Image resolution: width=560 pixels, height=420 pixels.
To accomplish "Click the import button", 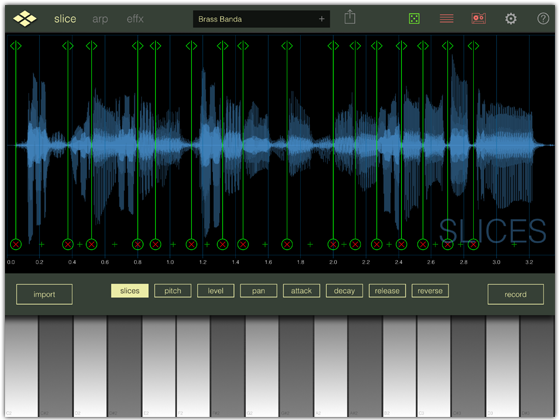I will pyautogui.click(x=44, y=295).
